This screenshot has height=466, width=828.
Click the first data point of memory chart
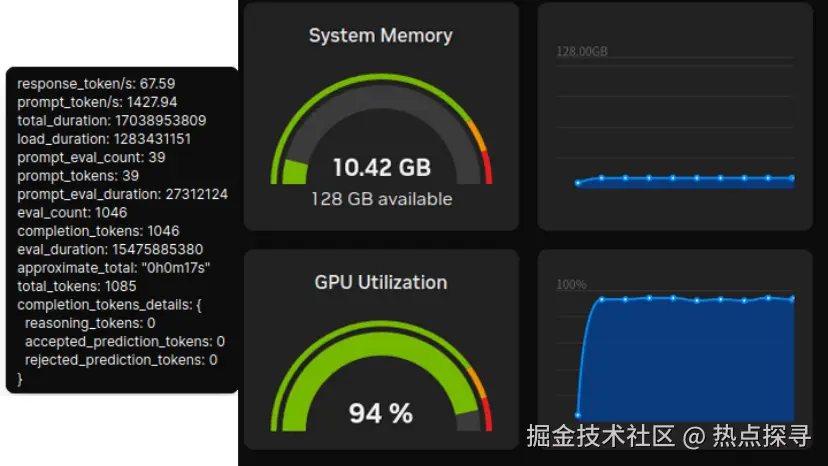[578, 183]
